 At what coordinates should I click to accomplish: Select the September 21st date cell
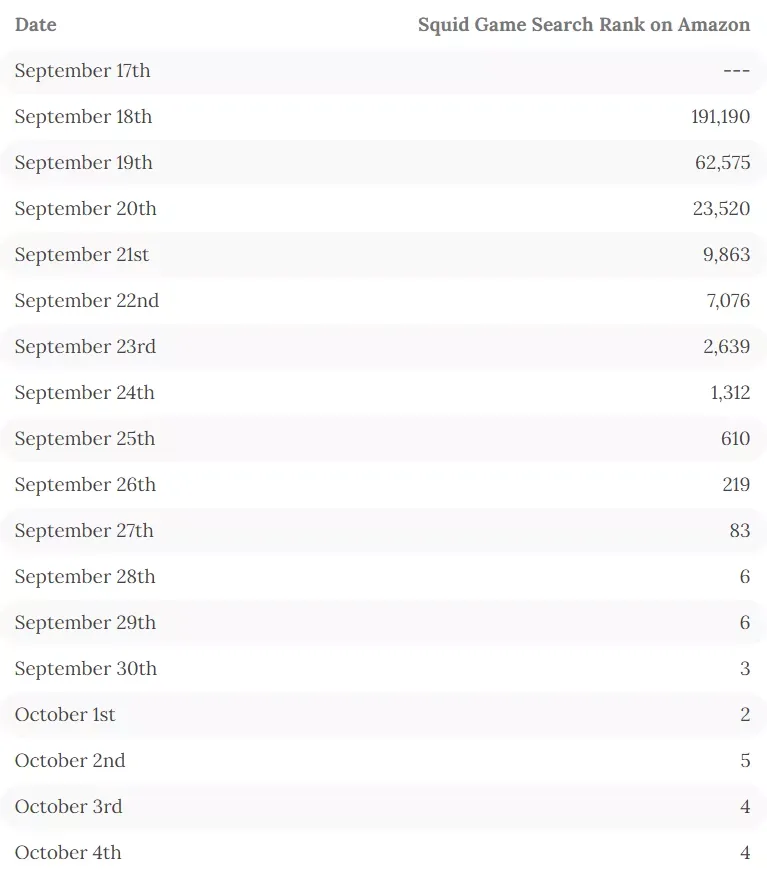click(x=82, y=255)
